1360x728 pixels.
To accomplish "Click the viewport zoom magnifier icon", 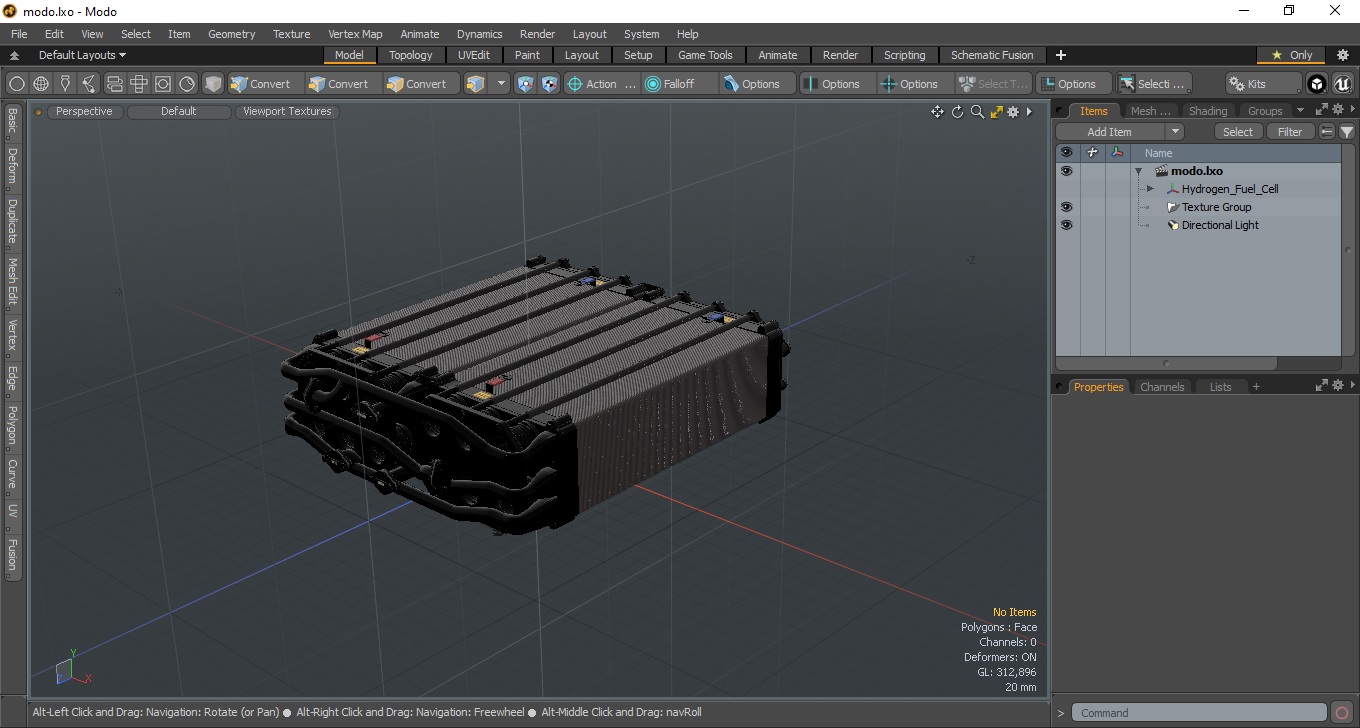I will point(977,112).
